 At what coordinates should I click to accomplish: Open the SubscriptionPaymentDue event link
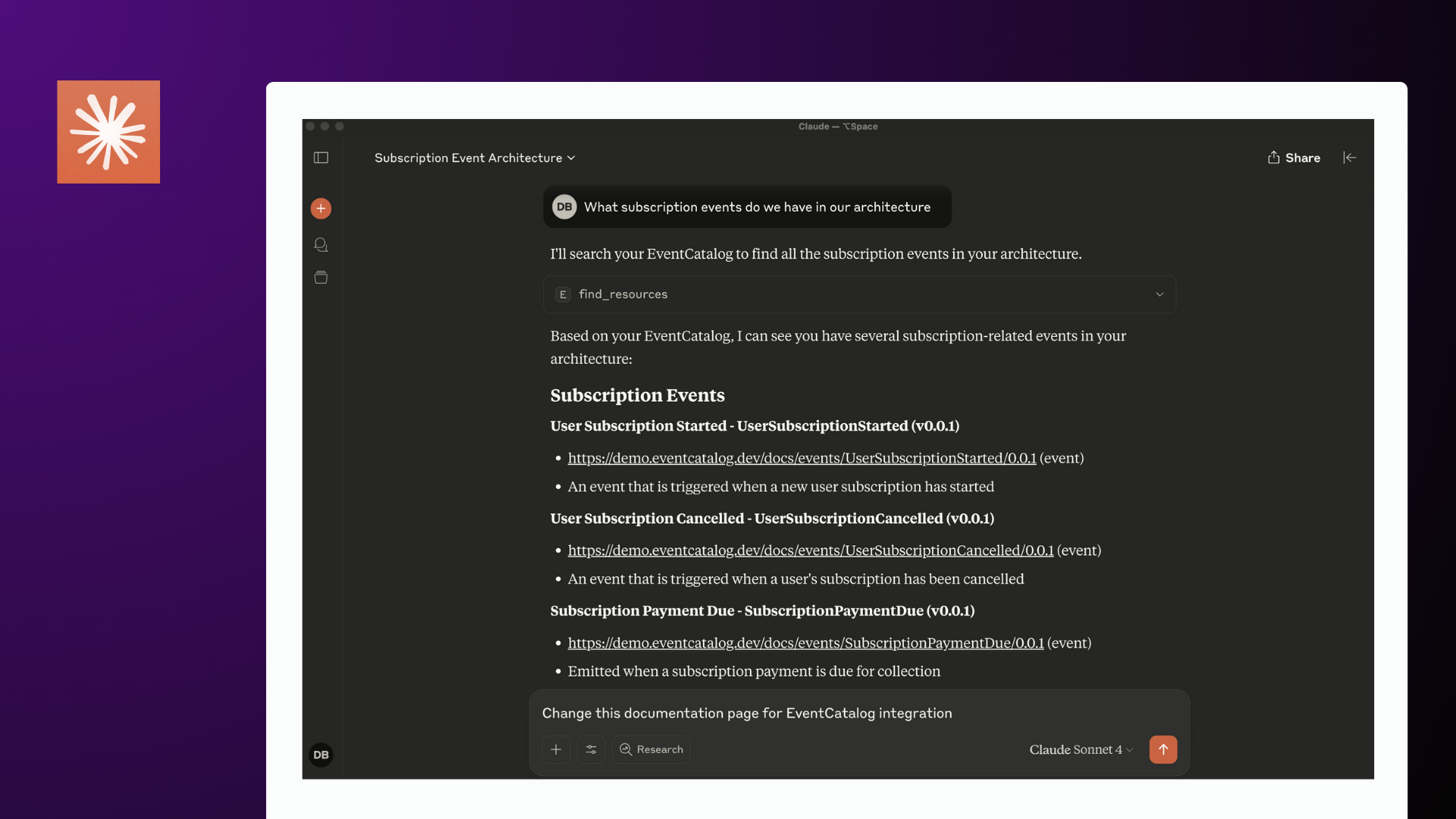[x=805, y=643]
